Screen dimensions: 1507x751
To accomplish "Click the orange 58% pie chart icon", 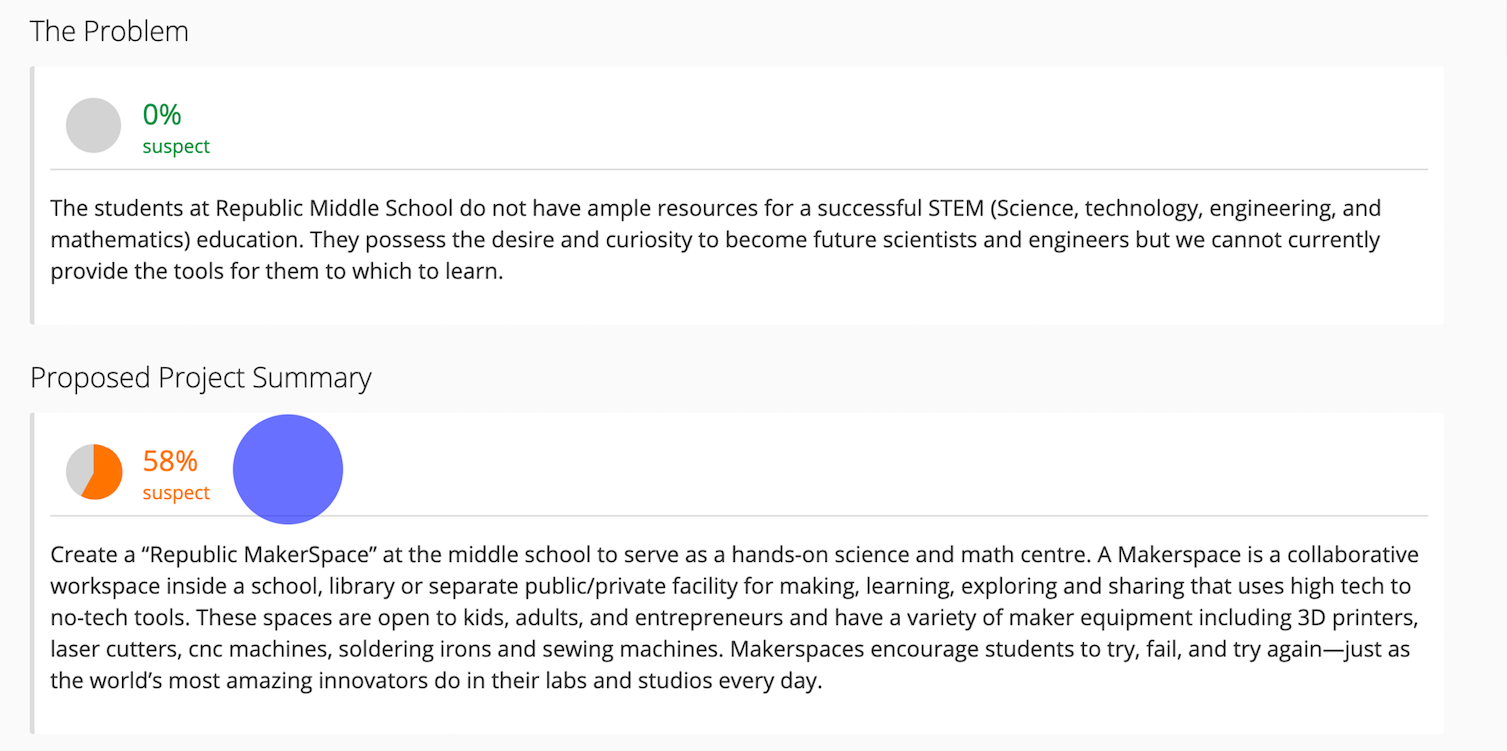I will click(94, 471).
